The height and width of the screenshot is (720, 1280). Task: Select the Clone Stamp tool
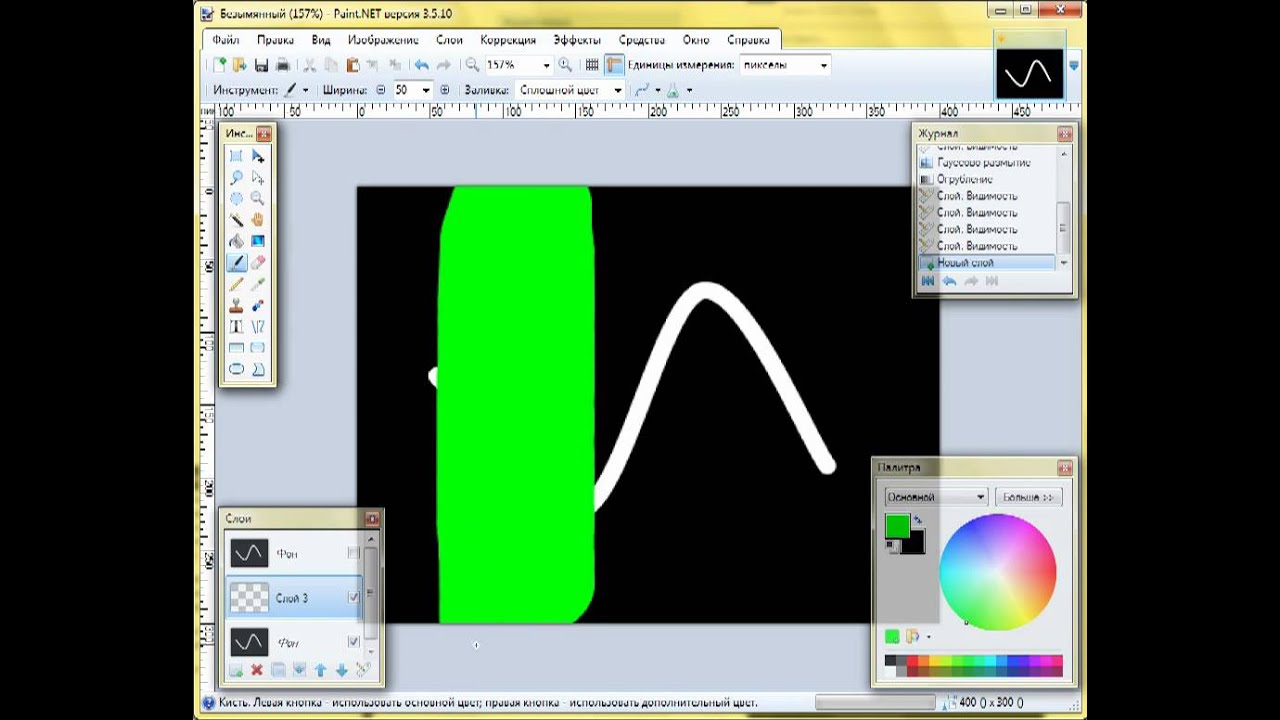(236, 305)
